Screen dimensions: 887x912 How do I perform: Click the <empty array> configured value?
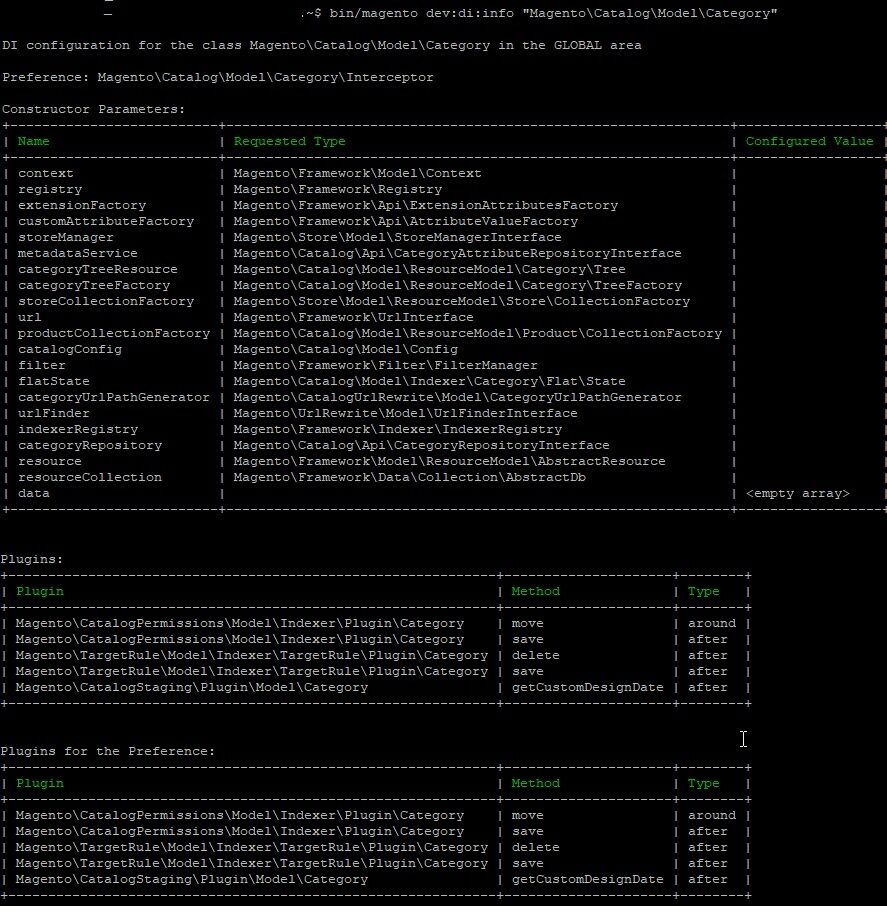pos(797,493)
